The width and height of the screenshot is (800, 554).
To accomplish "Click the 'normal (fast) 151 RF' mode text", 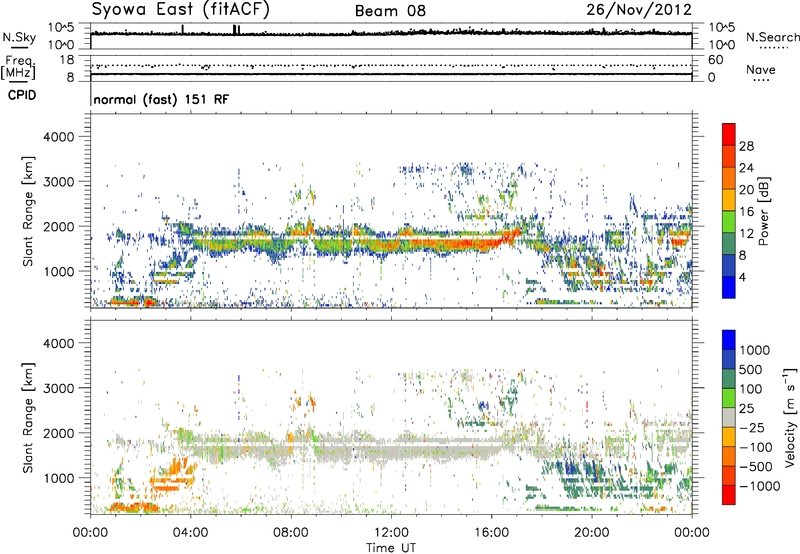I will pyautogui.click(x=161, y=99).
